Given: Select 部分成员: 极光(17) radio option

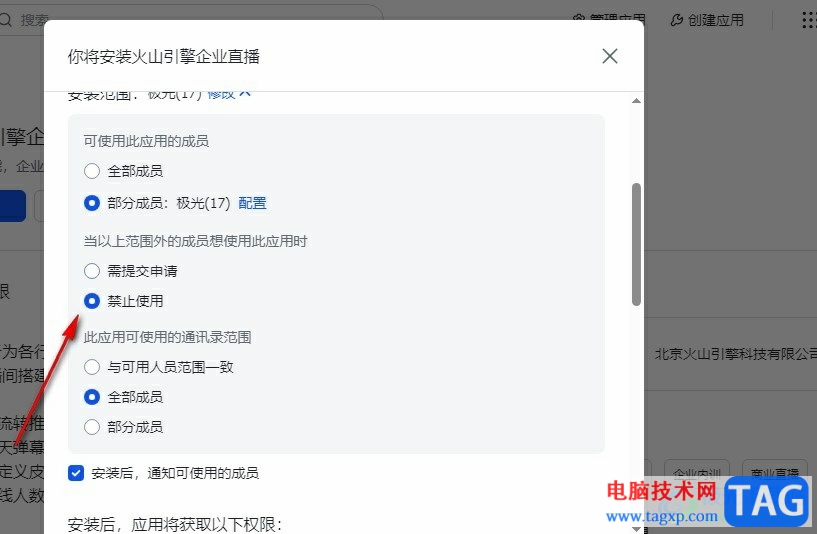Looking at the screenshot, I should click(x=92, y=203).
